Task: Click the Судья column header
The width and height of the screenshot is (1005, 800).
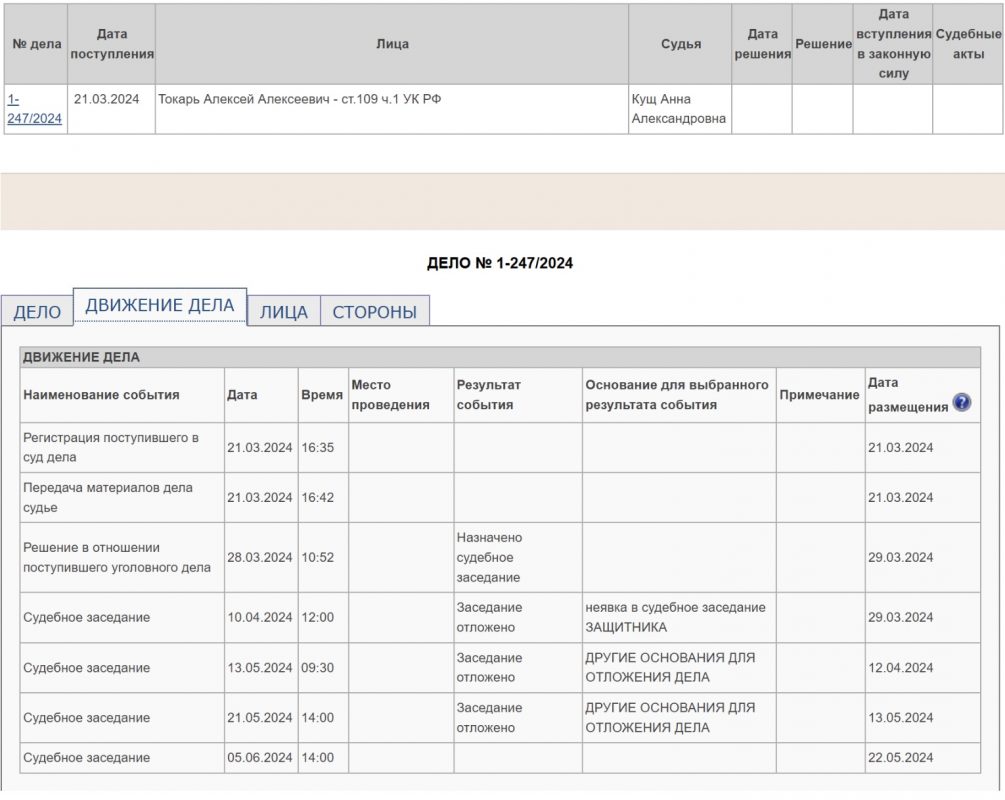Action: coord(680,44)
